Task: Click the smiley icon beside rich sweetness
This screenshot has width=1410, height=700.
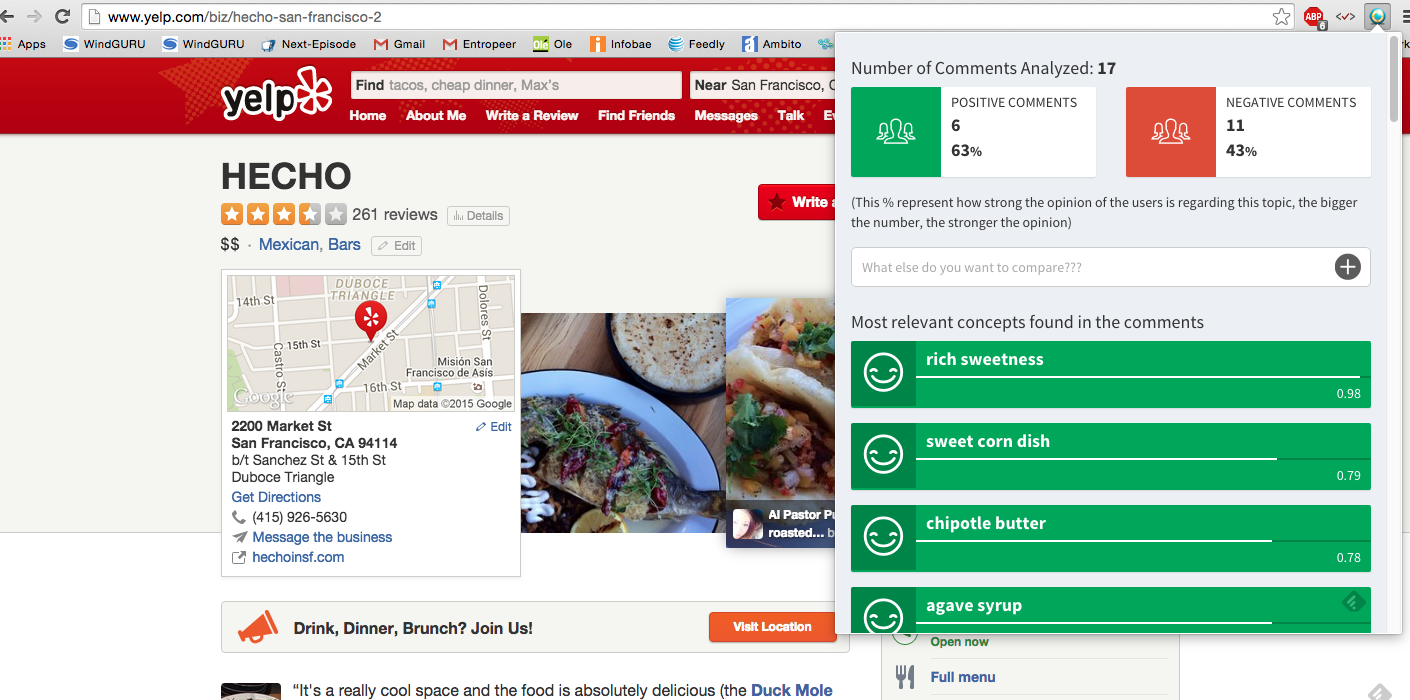Action: pos(883,374)
